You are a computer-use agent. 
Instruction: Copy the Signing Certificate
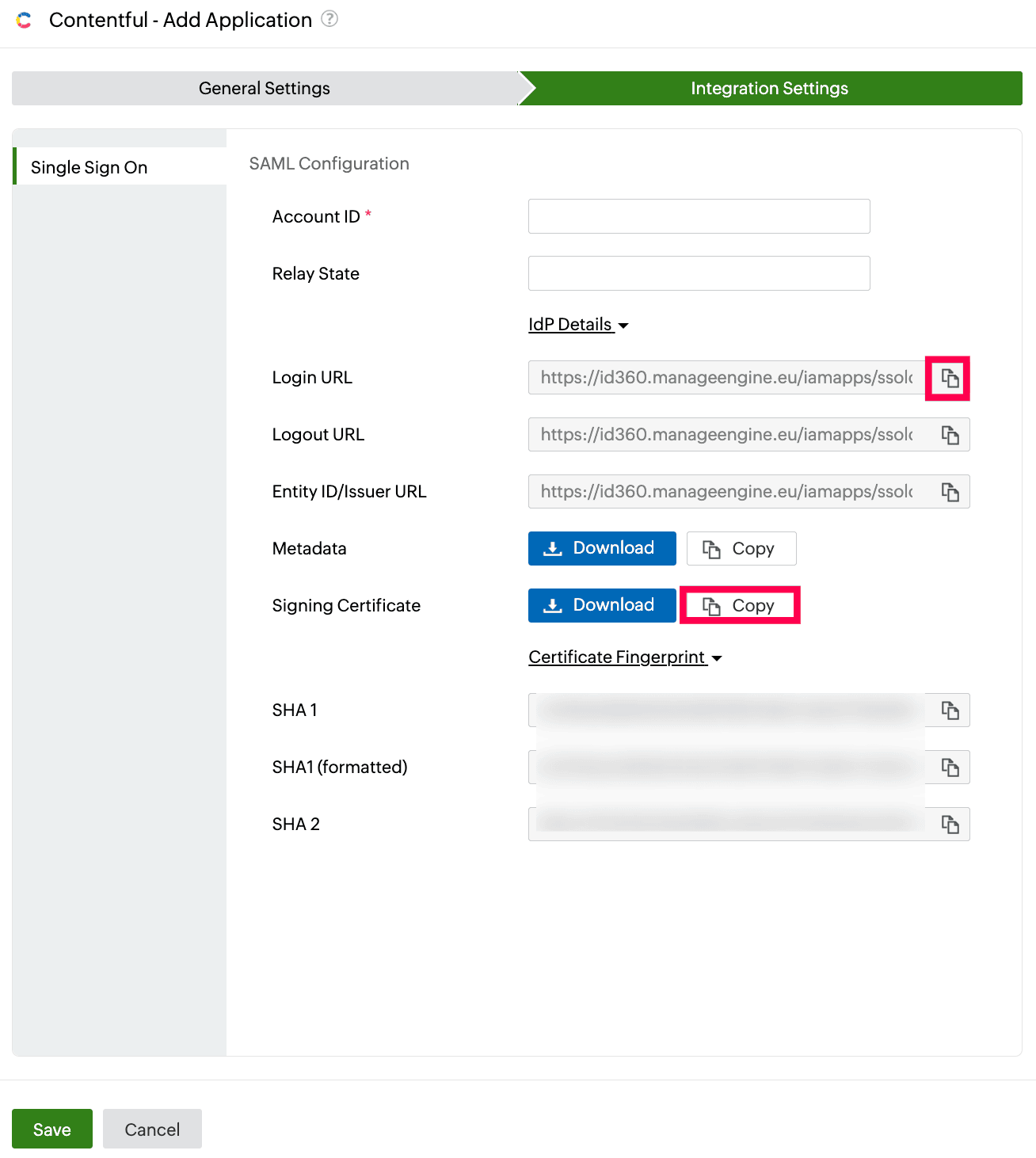(741, 605)
